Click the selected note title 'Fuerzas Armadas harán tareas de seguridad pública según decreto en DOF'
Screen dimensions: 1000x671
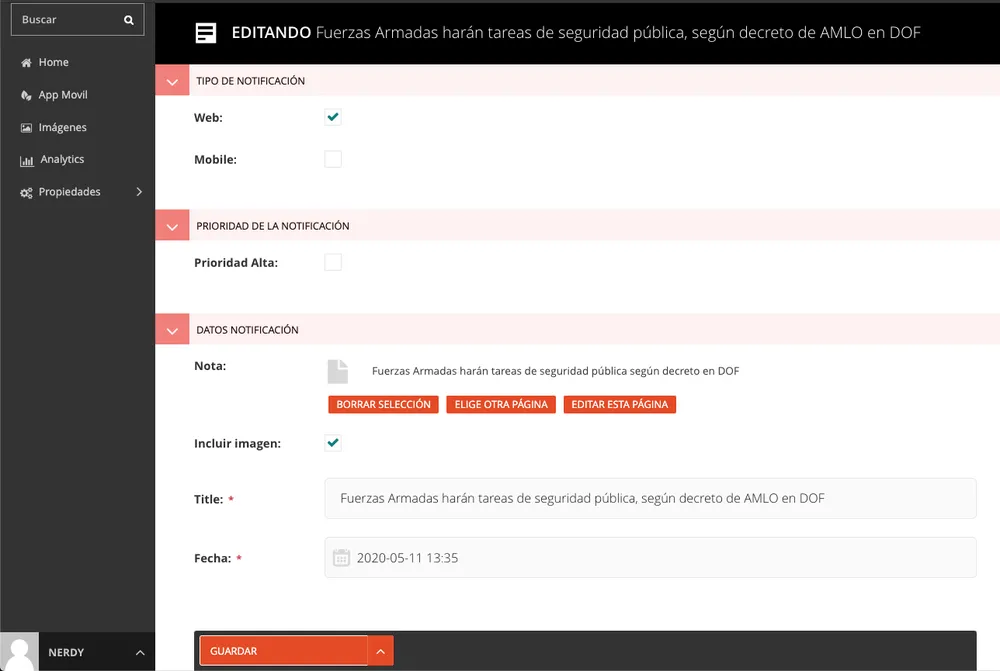(555, 371)
